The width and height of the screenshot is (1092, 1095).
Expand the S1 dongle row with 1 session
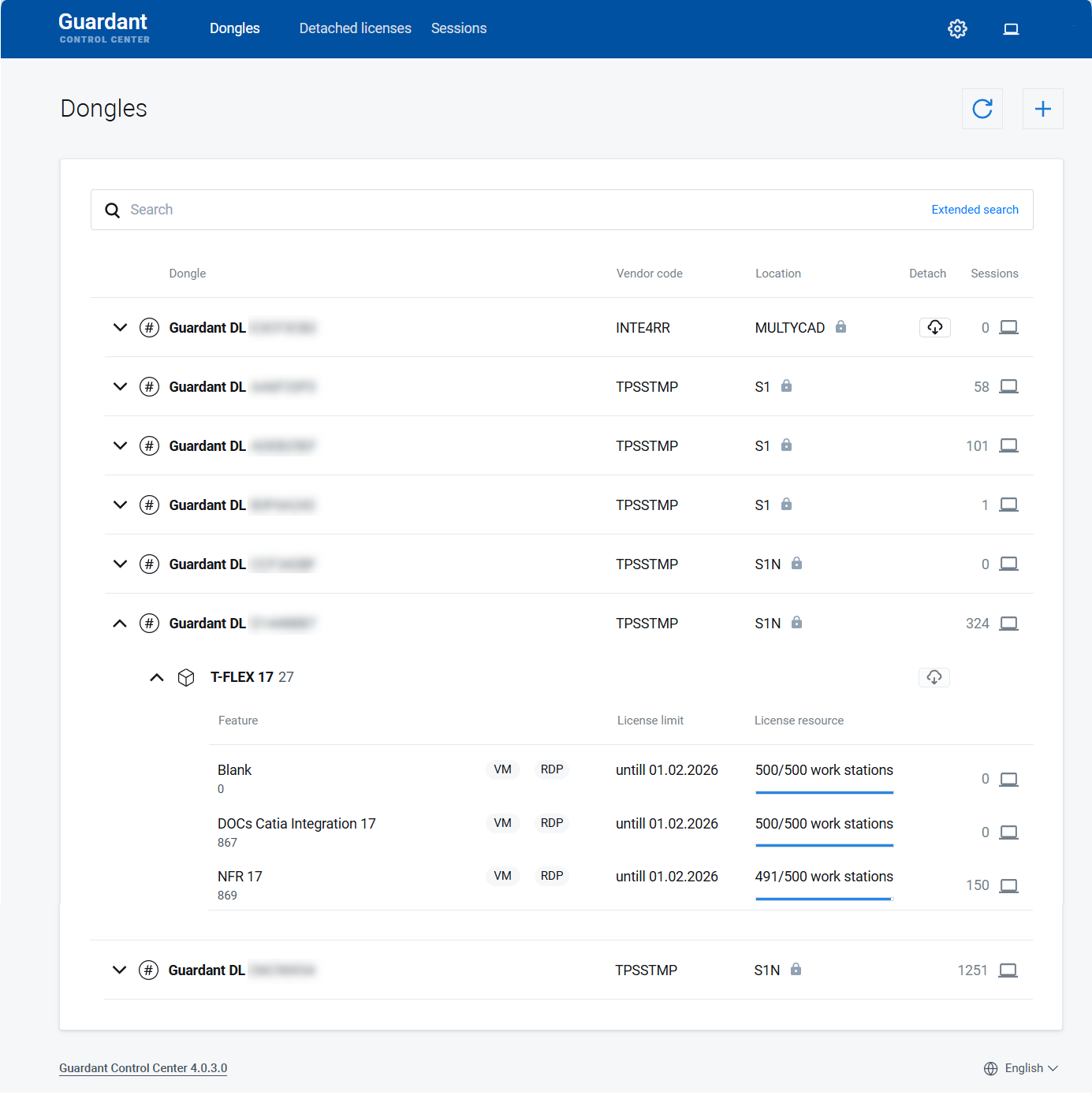(120, 505)
